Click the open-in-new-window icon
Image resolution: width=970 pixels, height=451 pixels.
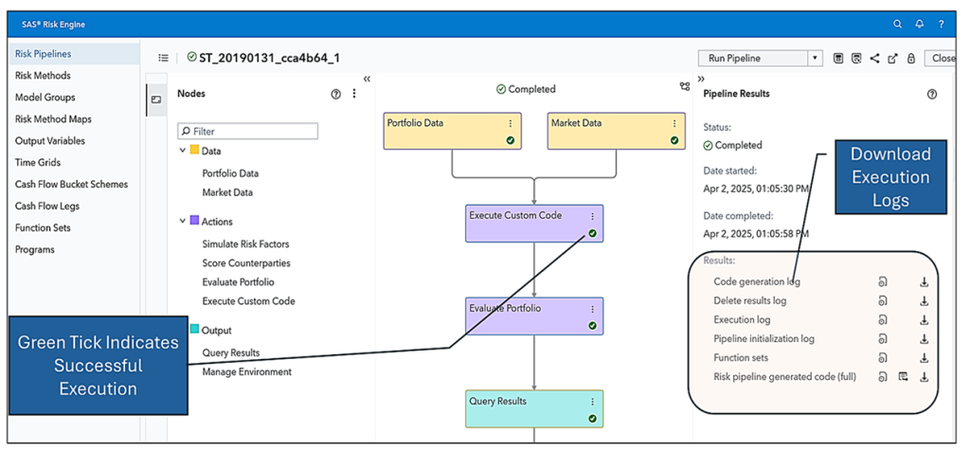click(x=892, y=58)
